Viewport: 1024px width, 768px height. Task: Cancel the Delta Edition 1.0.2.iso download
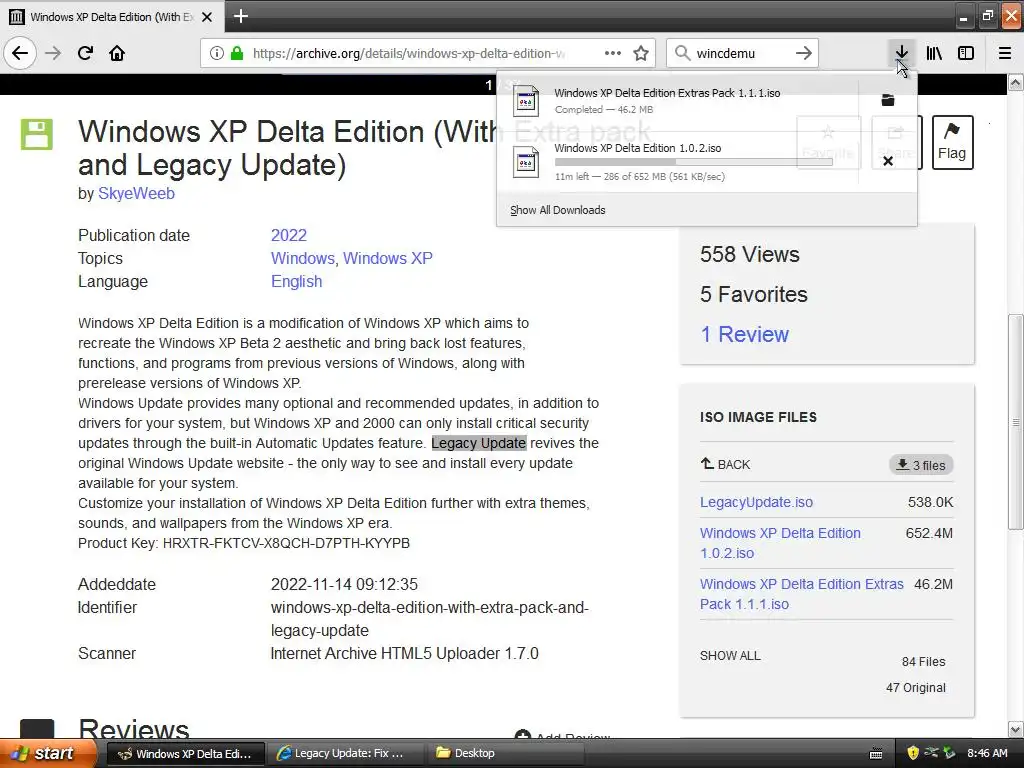pos(888,161)
